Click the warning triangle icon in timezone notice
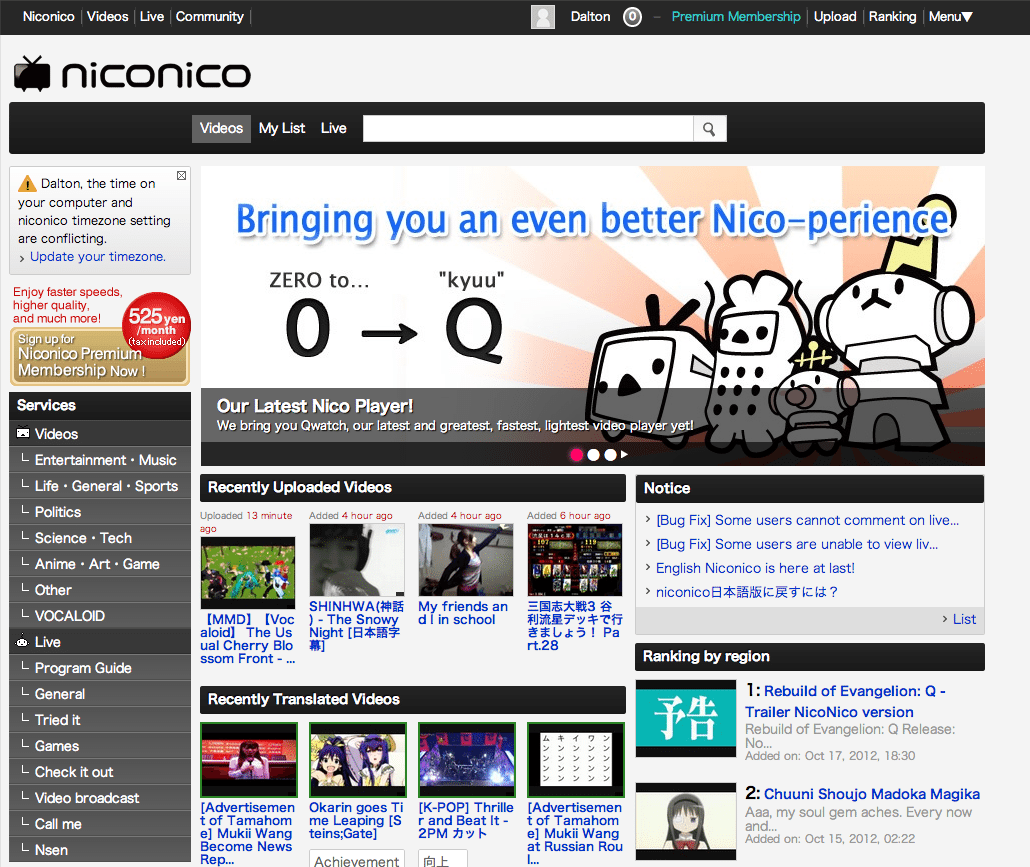The height and width of the screenshot is (867, 1030). (27, 183)
